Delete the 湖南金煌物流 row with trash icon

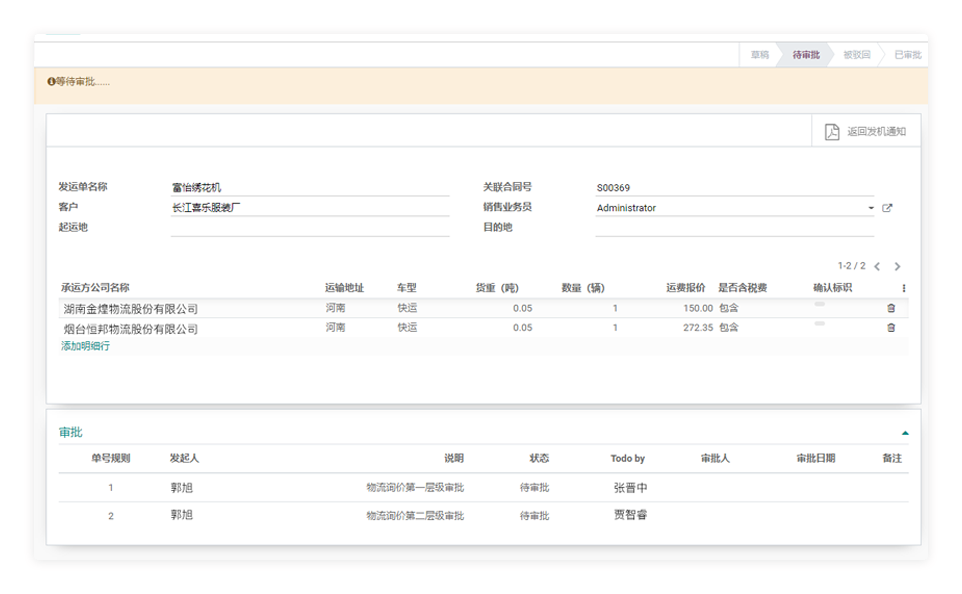(891, 308)
